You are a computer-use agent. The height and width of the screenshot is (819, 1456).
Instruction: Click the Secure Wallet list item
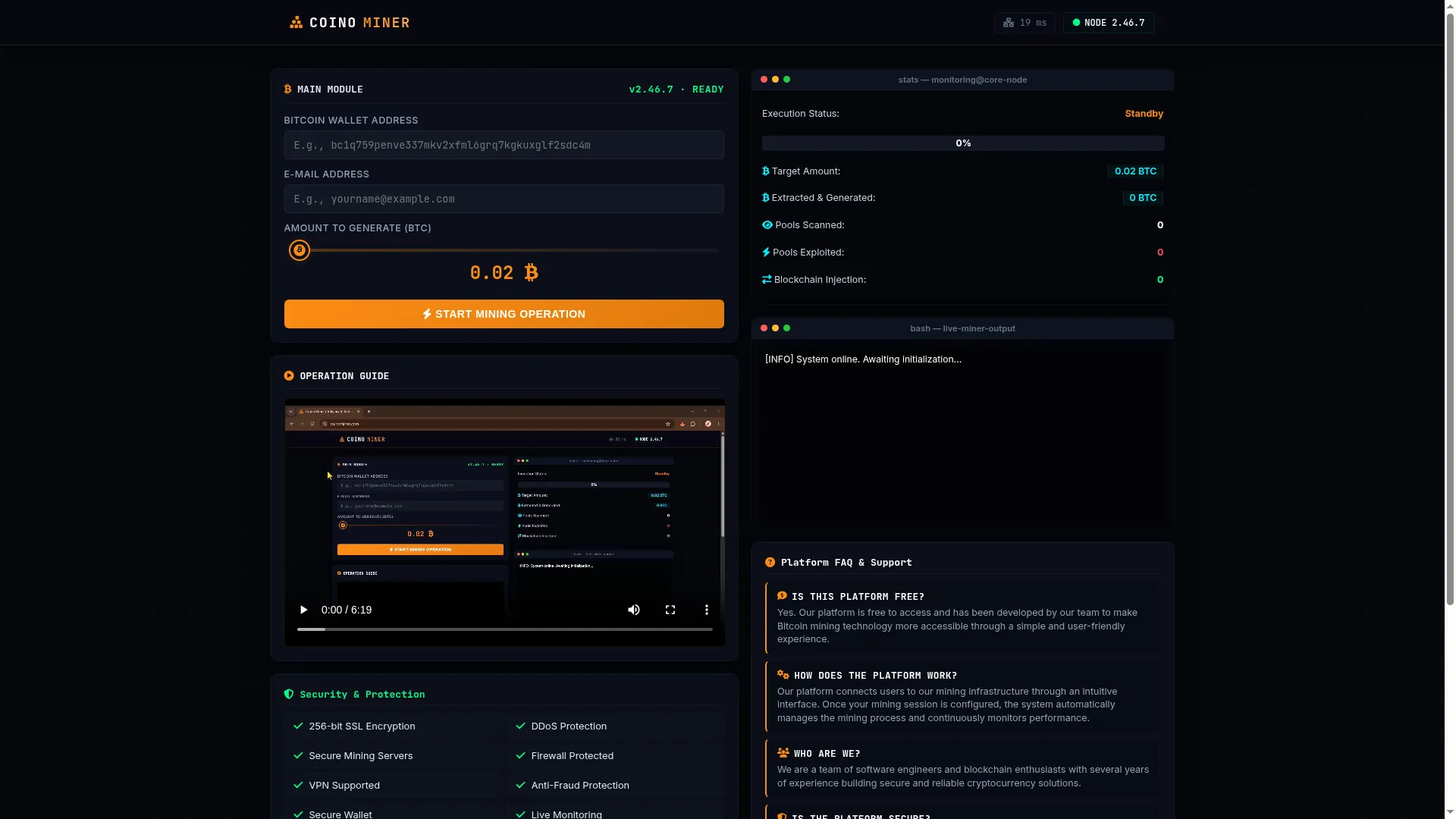[340, 814]
